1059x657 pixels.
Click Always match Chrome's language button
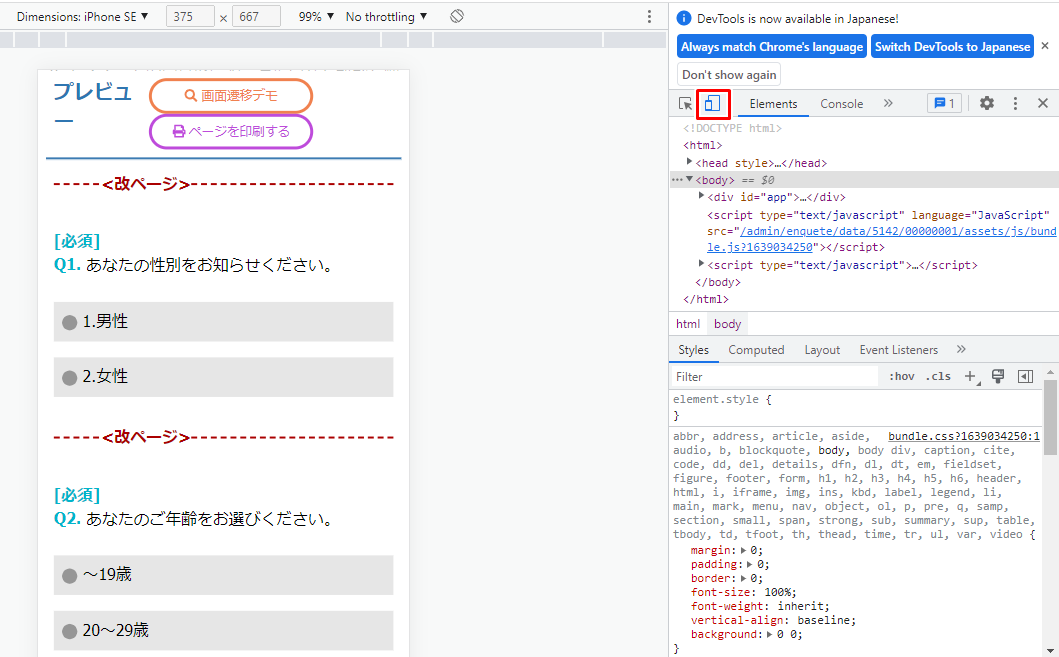pyautogui.click(x=772, y=47)
